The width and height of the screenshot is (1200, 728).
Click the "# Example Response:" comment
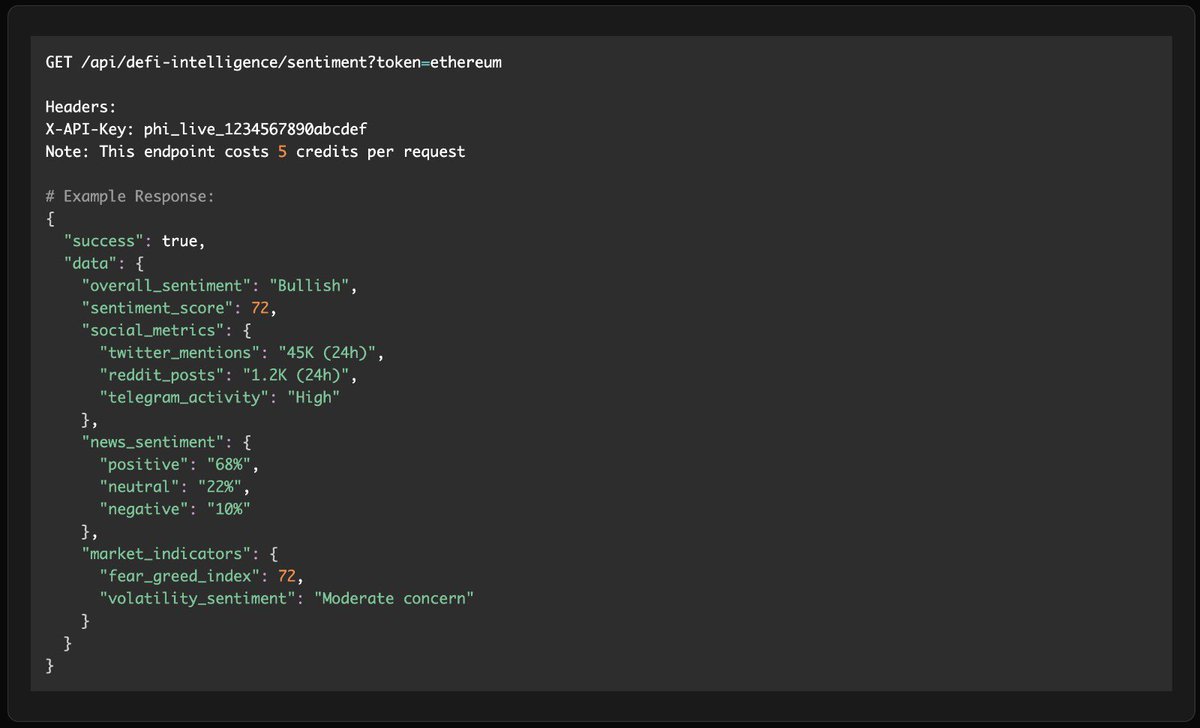130,196
